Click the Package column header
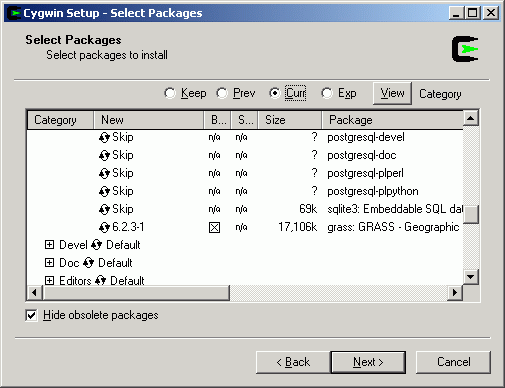Image resolution: width=505 pixels, height=388 pixels. [x=393, y=120]
